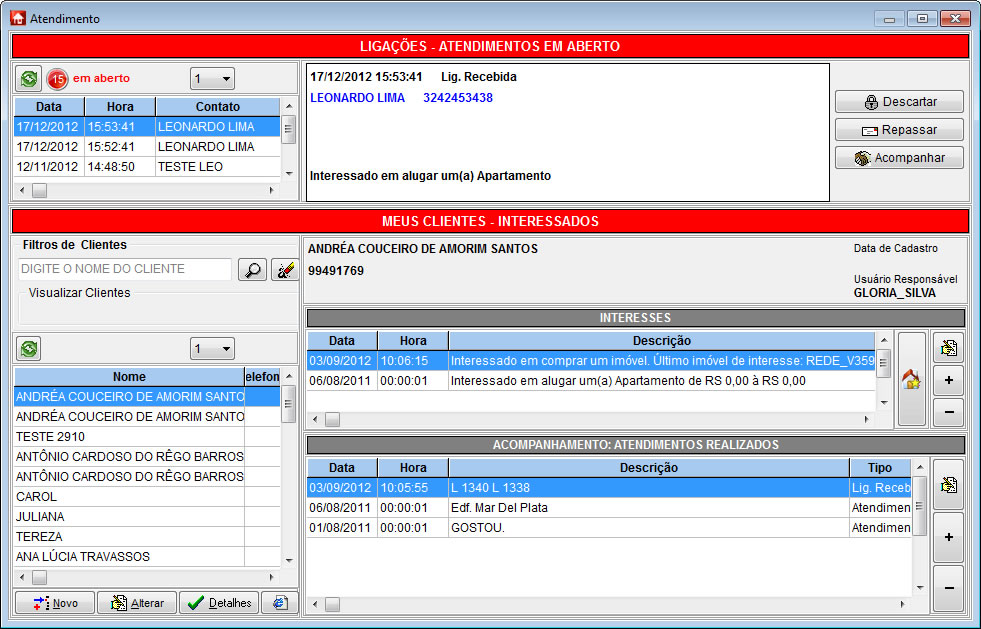Clear client filter with the eraser icon

[x=285, y=269]
